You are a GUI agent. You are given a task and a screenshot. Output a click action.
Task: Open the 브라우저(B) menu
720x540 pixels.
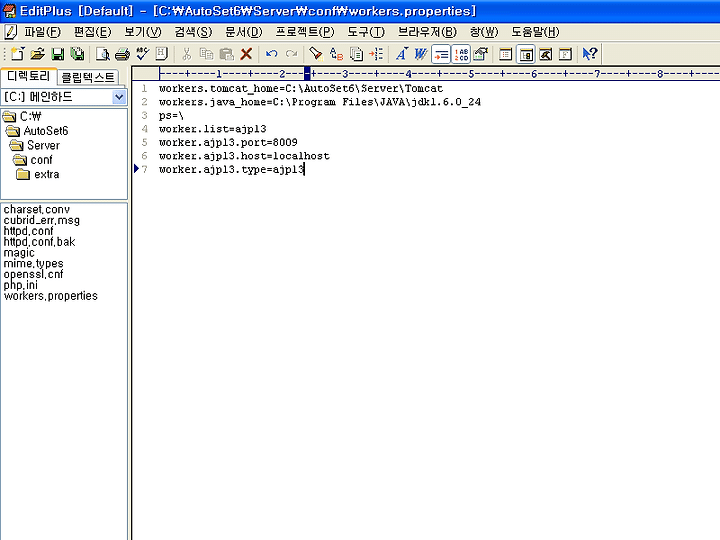pos(428,32)
